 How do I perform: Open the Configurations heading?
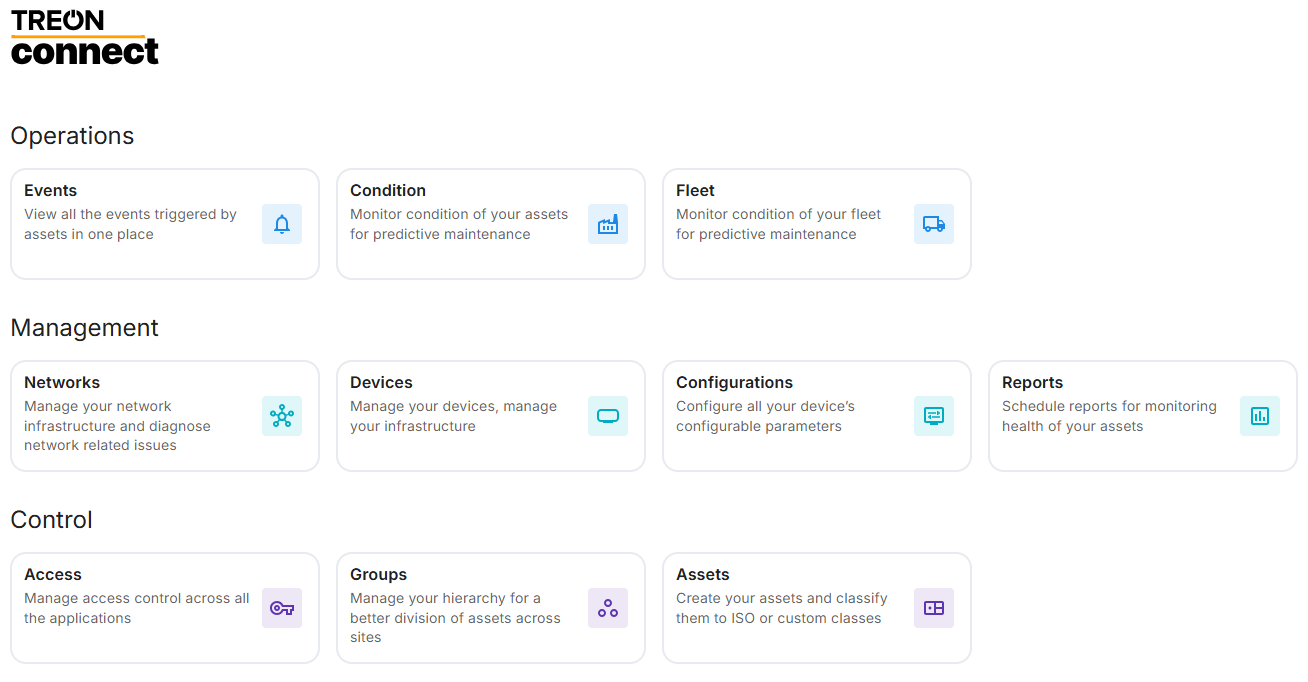(x=734, y=382)
